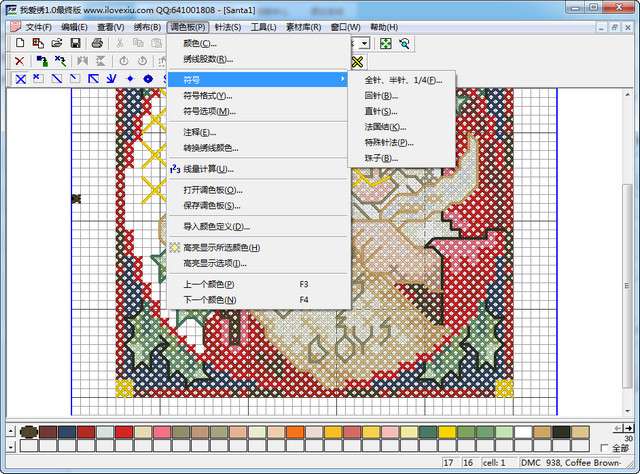
Task: Select 全针、半针、1/4(F)... submenu item
Action: pos(402,80)
